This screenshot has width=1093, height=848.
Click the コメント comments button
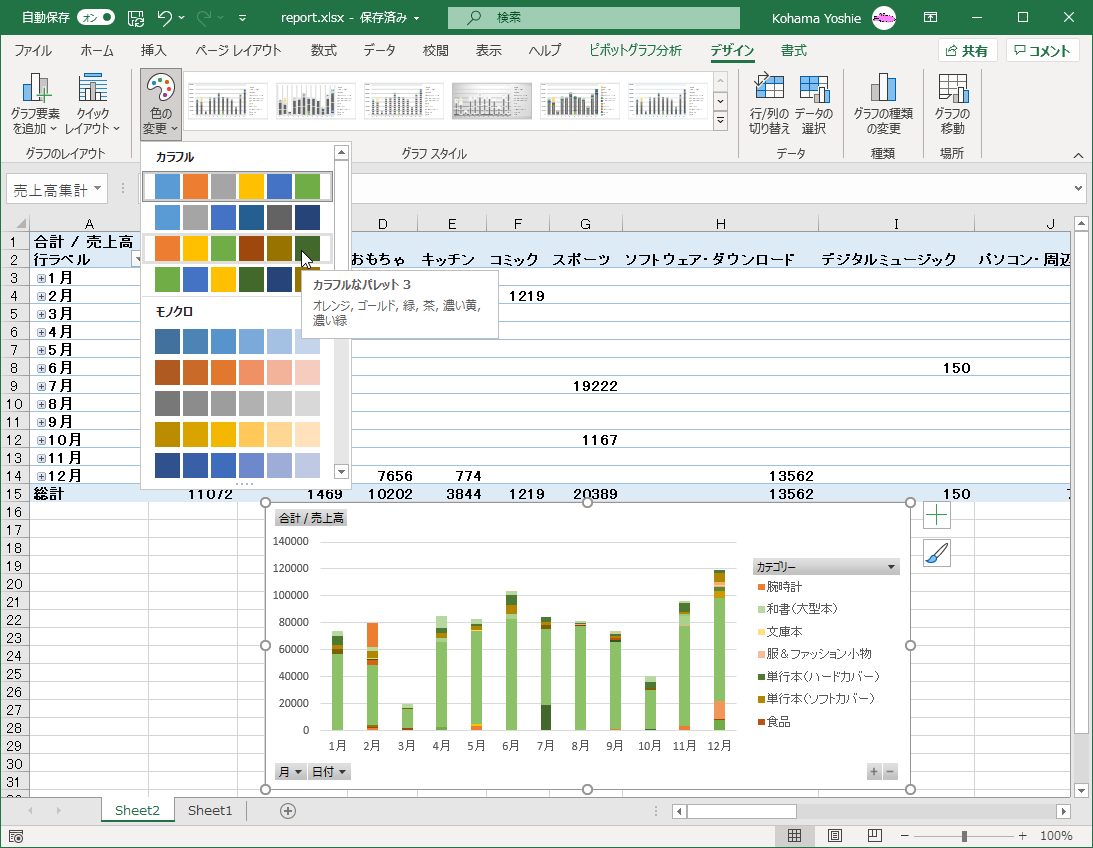pyautogui.click(x=1043, y=51)
